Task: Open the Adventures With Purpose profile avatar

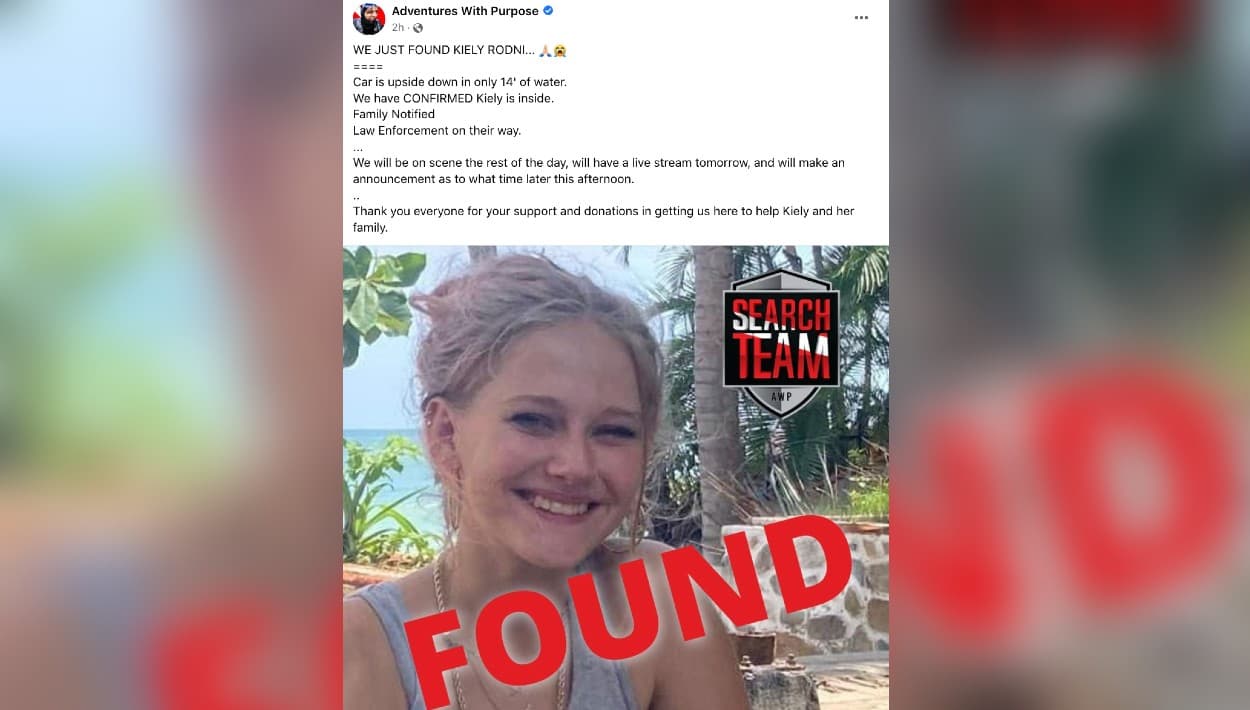Action: click(x=369, y=18)
